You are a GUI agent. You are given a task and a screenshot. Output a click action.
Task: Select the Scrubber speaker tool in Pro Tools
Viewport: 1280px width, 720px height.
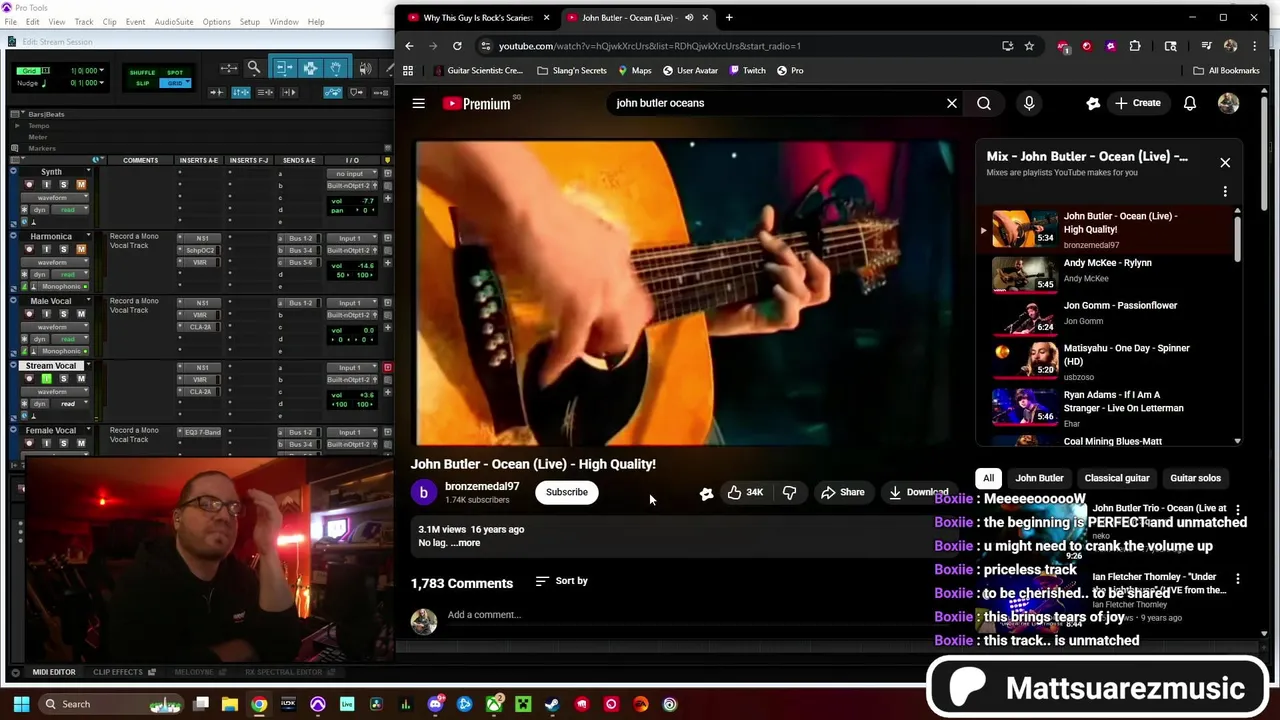coord(365,68)
